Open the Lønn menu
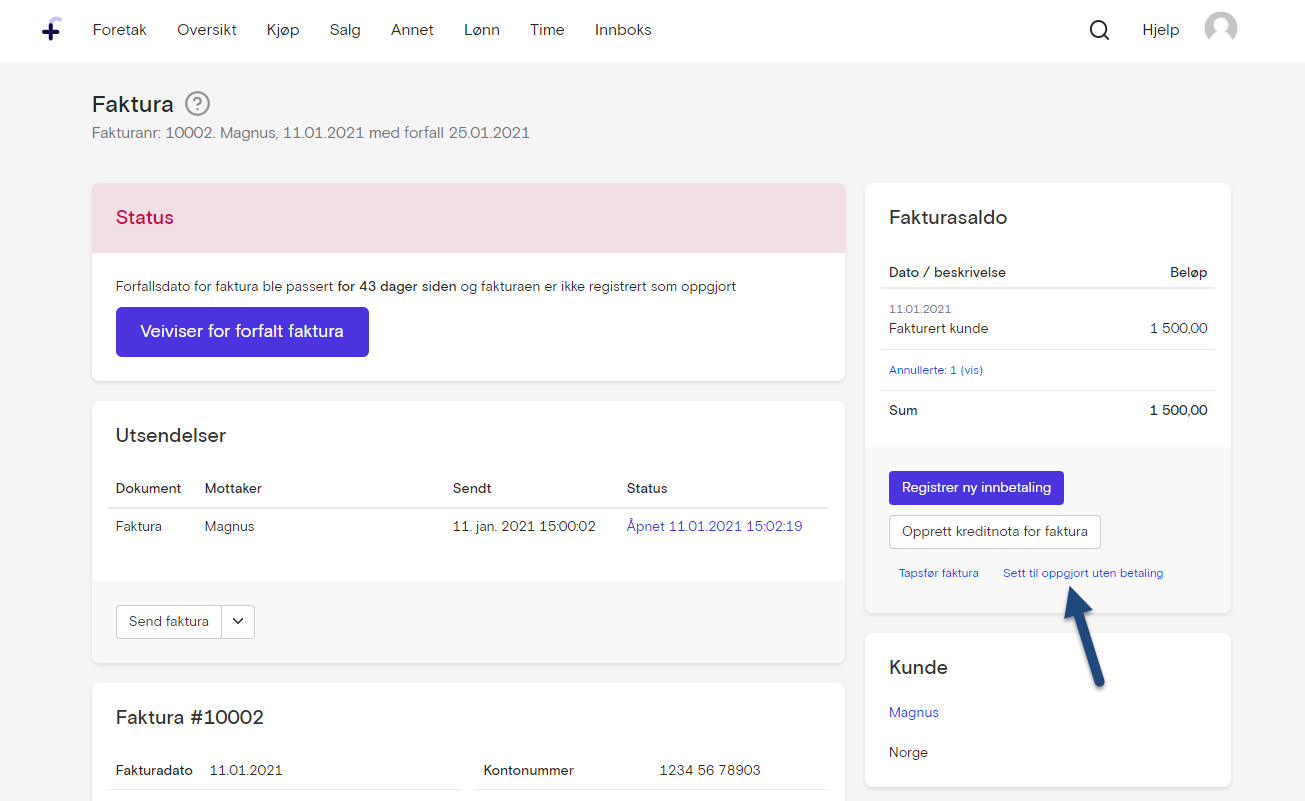 [x=482, y=30]
